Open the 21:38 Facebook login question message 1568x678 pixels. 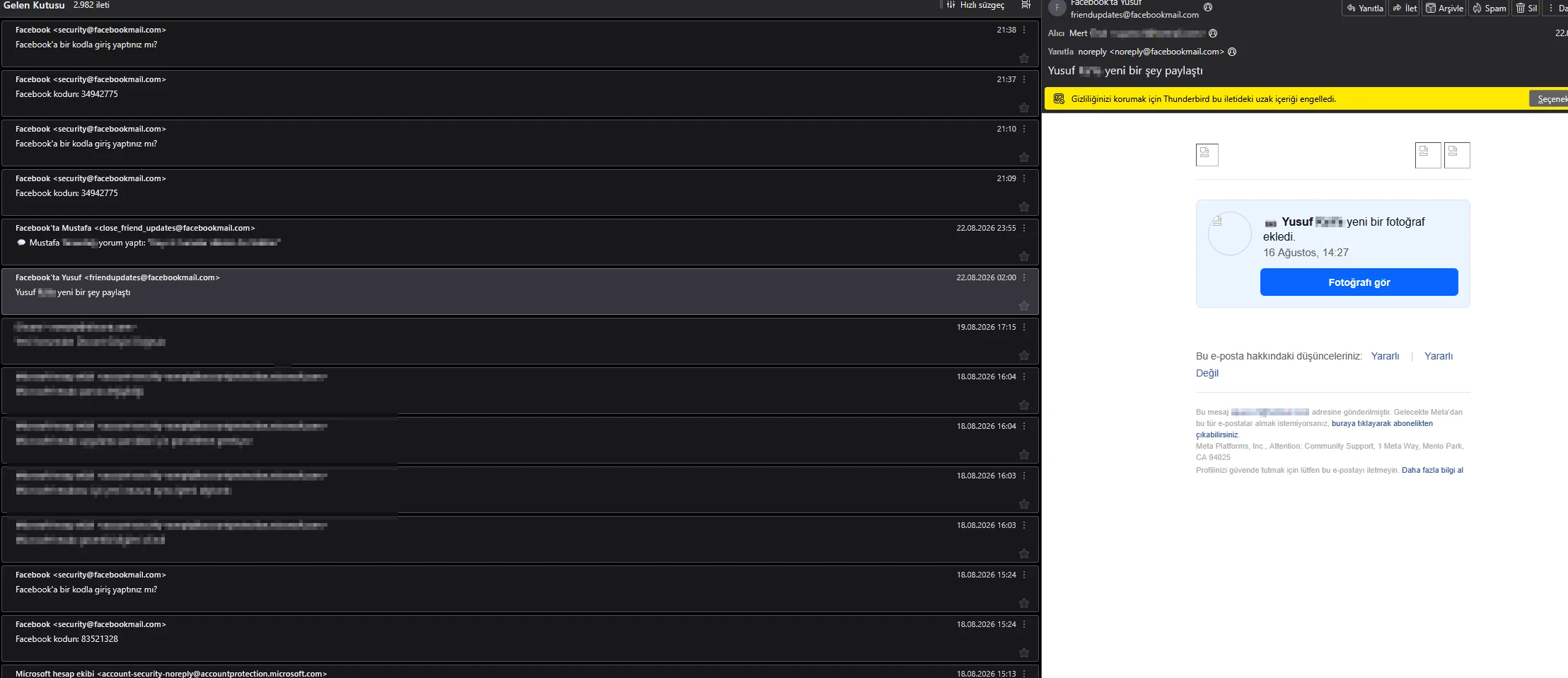click(x=520, y=44)
